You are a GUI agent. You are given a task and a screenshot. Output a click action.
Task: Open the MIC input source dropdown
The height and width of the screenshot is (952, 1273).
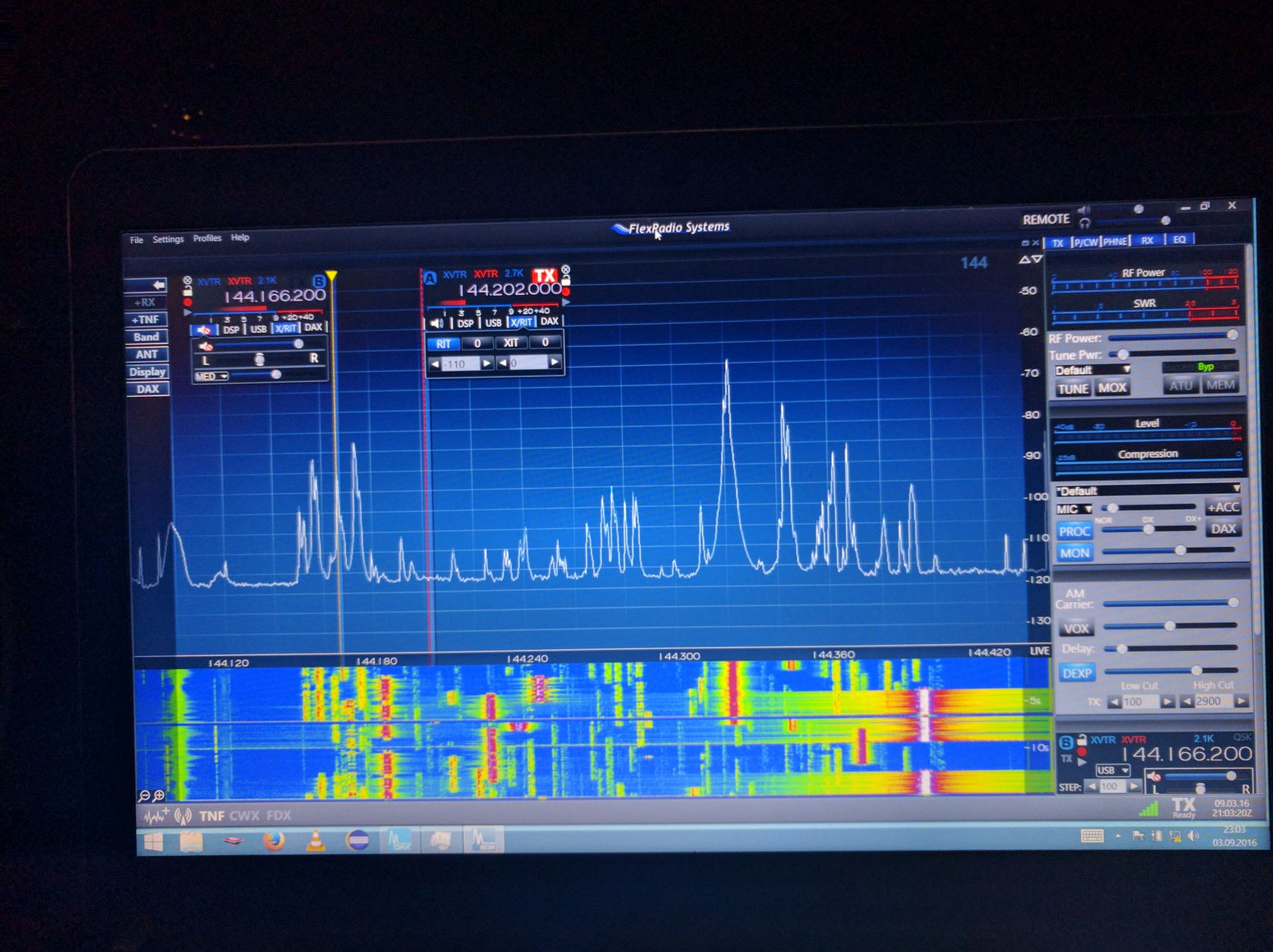1074,509
